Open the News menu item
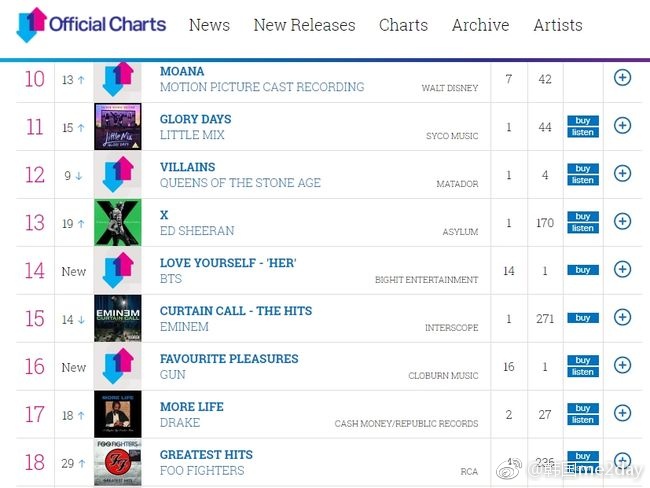The width and height of the screenshot is (650, 488). click(209, 25)
